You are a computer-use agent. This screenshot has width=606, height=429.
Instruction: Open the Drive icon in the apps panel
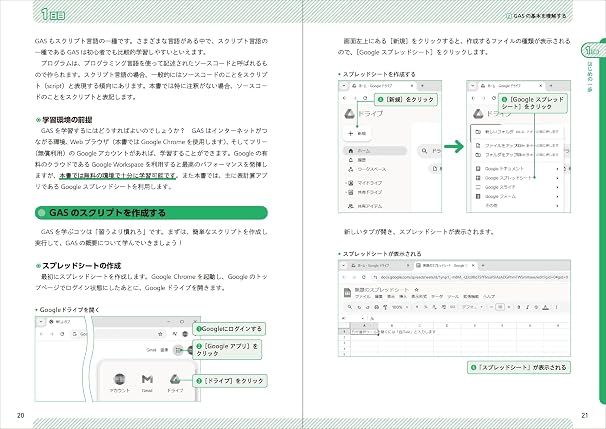175,379
